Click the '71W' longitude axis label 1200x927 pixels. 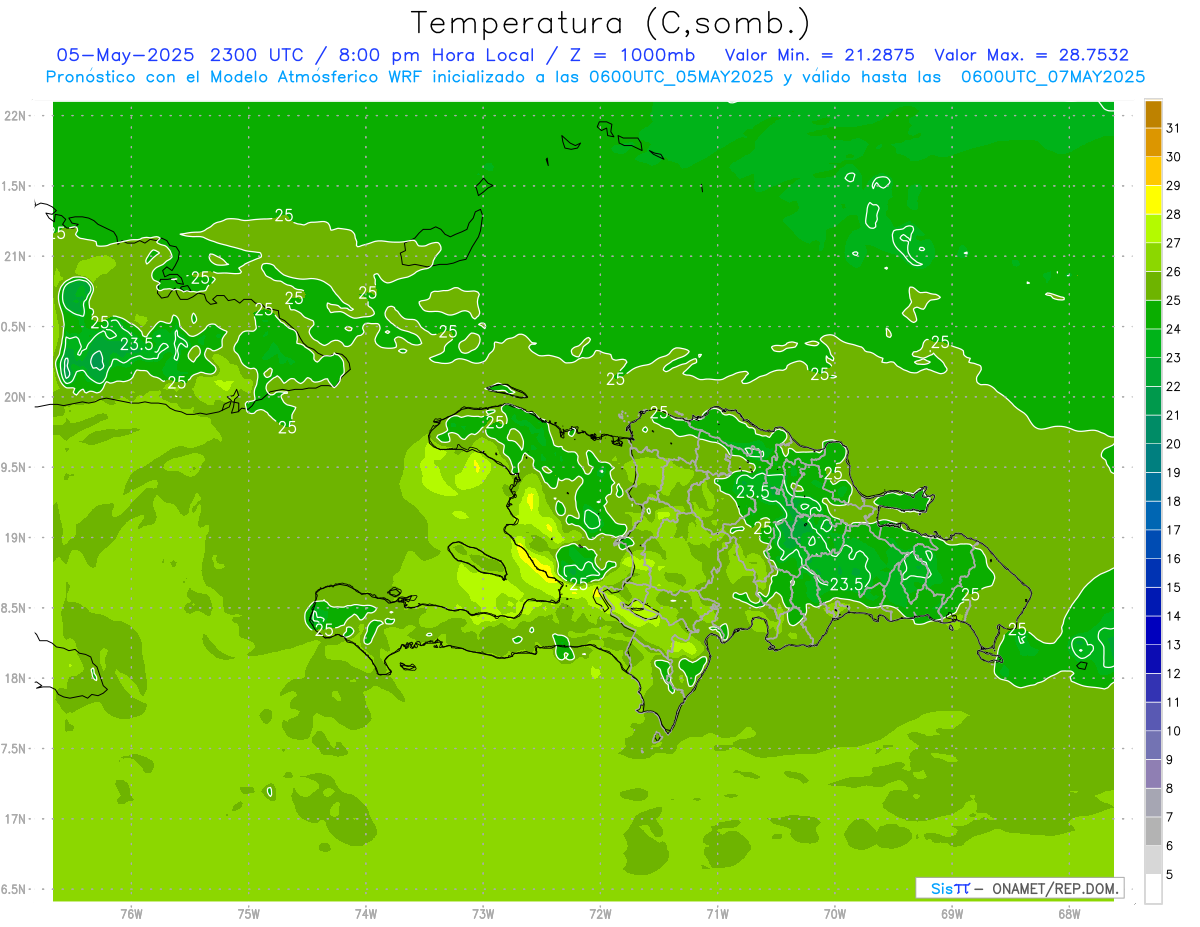pos(717,915)
